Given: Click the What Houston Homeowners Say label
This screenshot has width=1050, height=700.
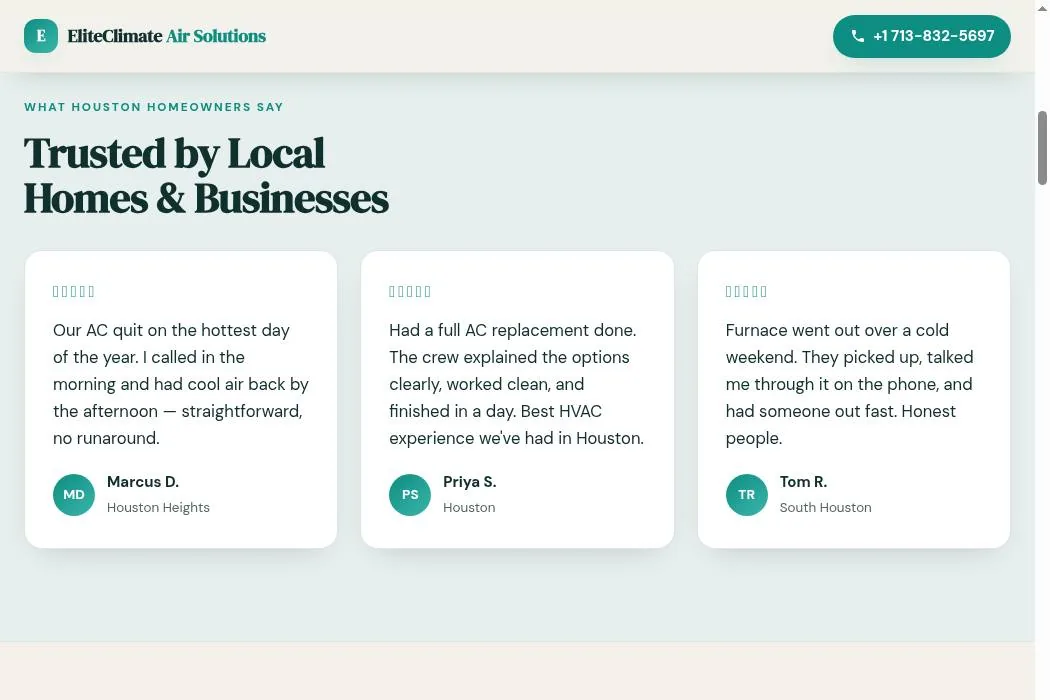Looking at the screenshot, I should tap(154, 107).
